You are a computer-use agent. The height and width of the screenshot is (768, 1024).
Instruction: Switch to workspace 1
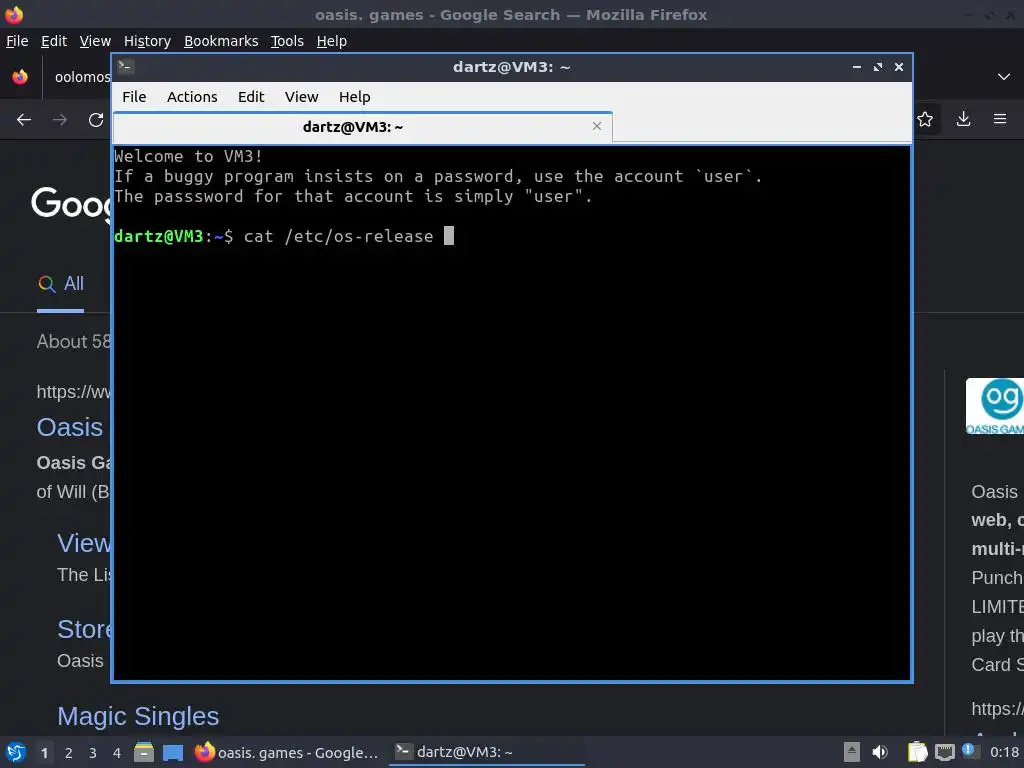[x=44, y=753]
